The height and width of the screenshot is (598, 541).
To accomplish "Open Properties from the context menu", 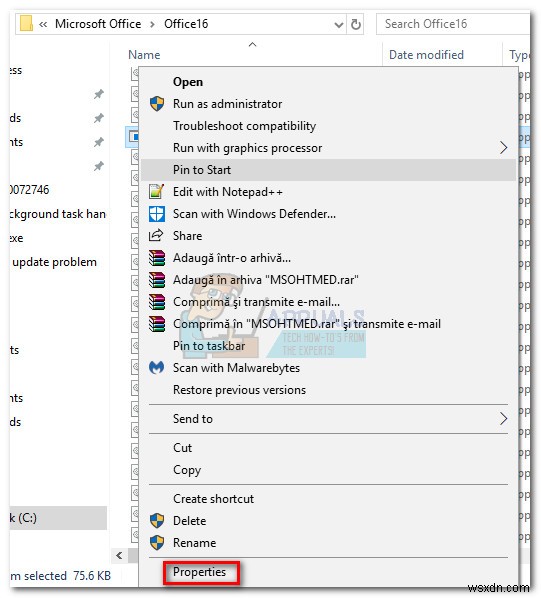I will pos(328,572).
